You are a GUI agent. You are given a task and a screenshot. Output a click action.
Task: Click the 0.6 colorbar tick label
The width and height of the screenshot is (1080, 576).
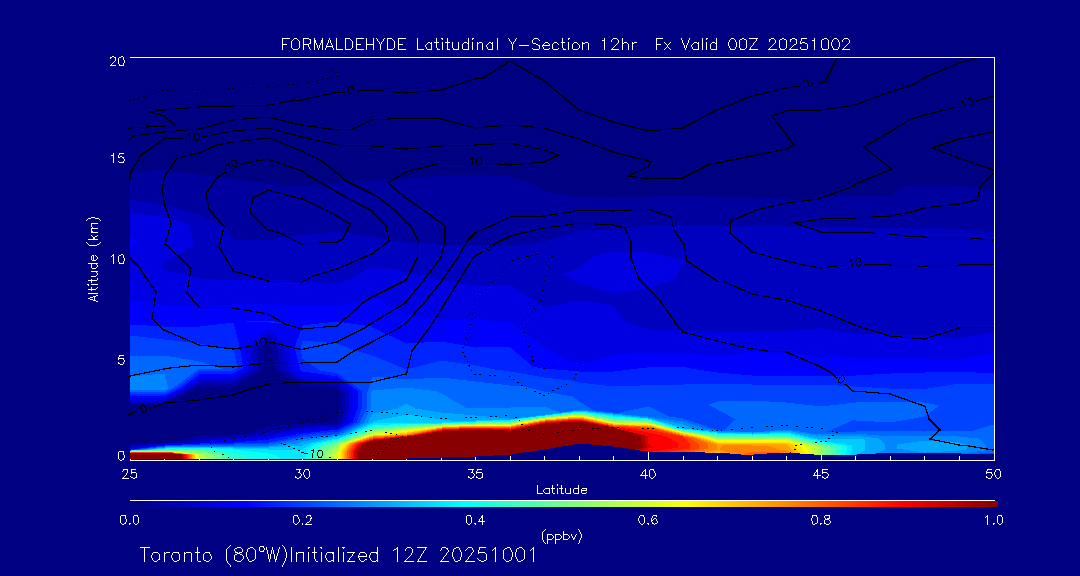coord(648,520)
